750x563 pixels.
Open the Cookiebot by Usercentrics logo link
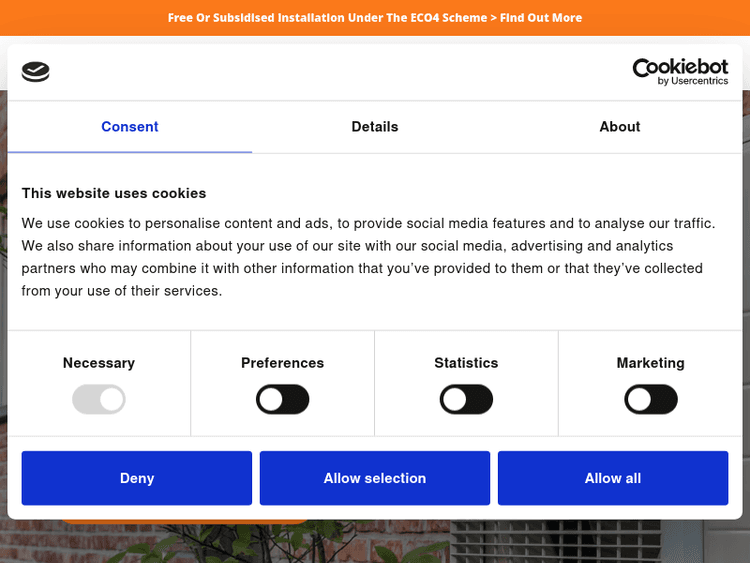680,71
